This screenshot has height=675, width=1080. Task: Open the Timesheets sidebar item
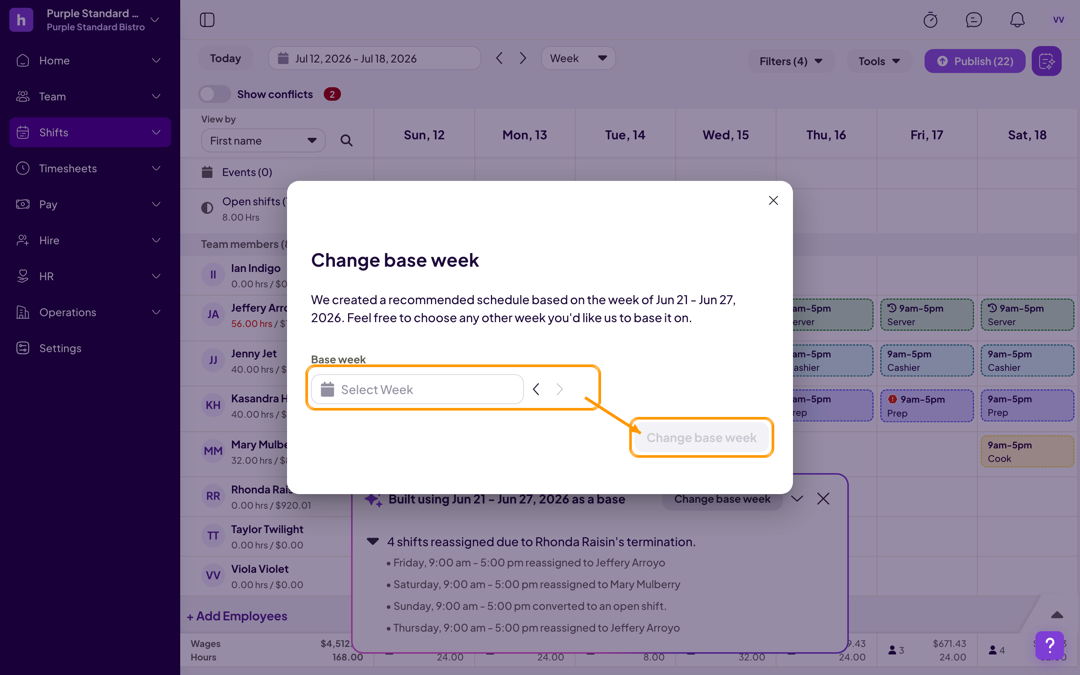(90, 168)
